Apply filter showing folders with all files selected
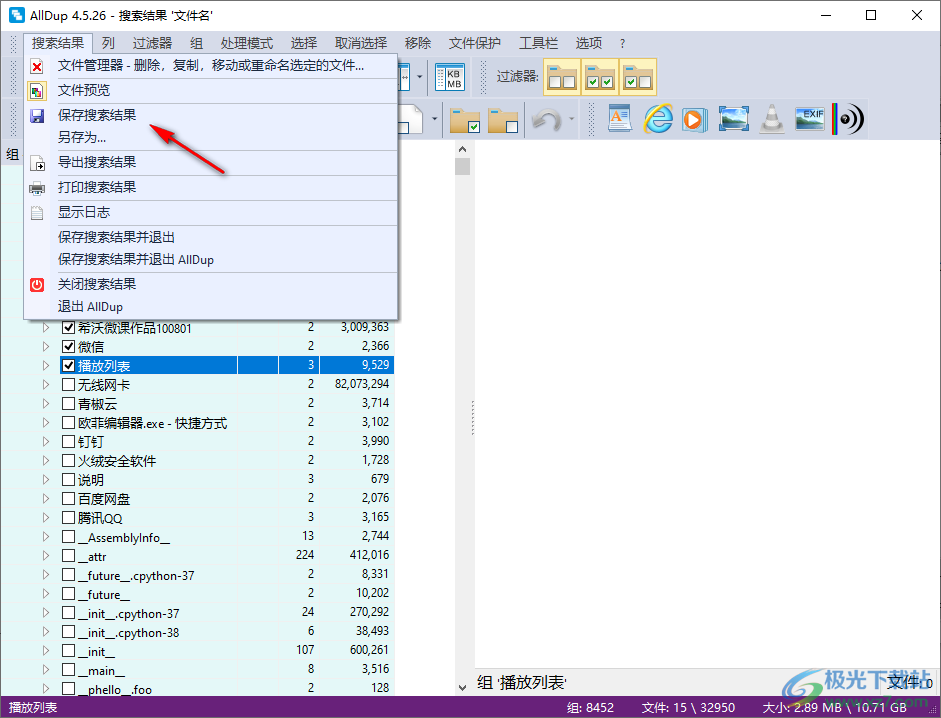This screenshot has width=941, height=718. coord(600,77)
